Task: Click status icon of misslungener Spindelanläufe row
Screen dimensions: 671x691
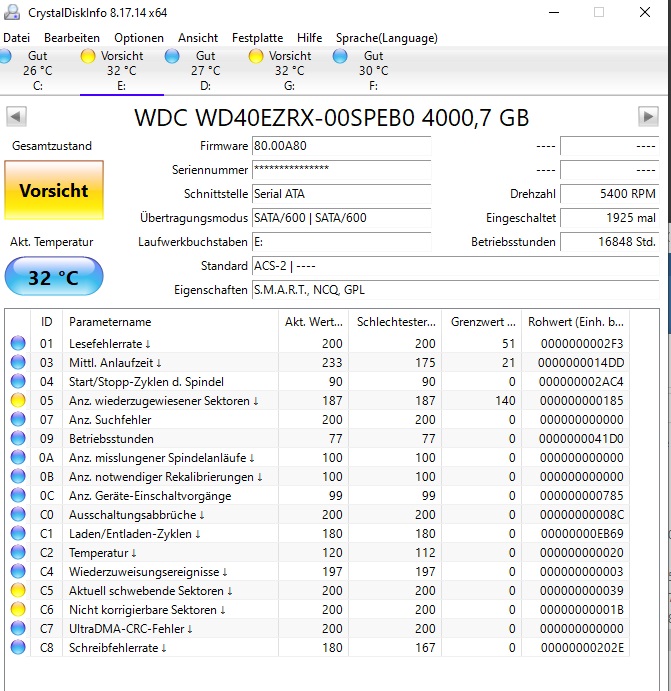Action: (18, 457)
